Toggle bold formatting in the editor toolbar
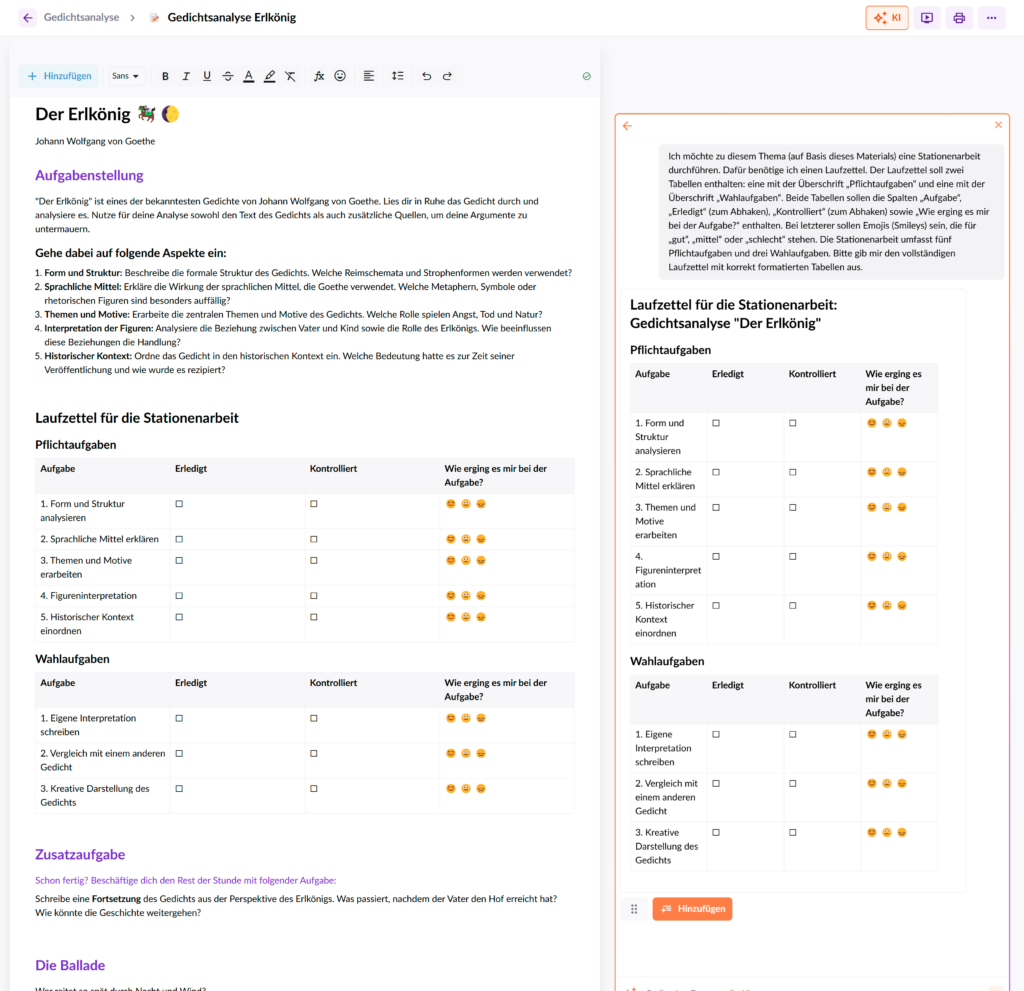Viewport: 1024px width, 991px height. pyautogui.click(x=165, y=76)
